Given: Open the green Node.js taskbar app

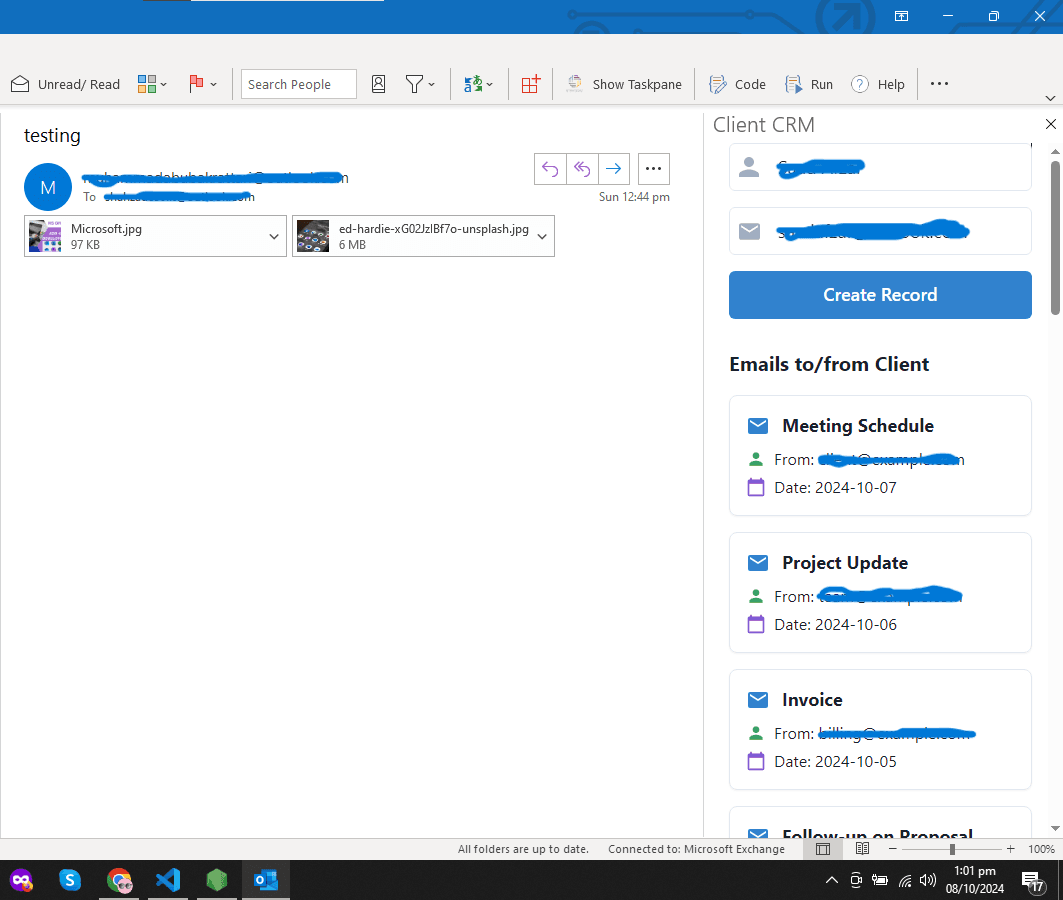Looking at the screenshot, I should click(217, 880).
